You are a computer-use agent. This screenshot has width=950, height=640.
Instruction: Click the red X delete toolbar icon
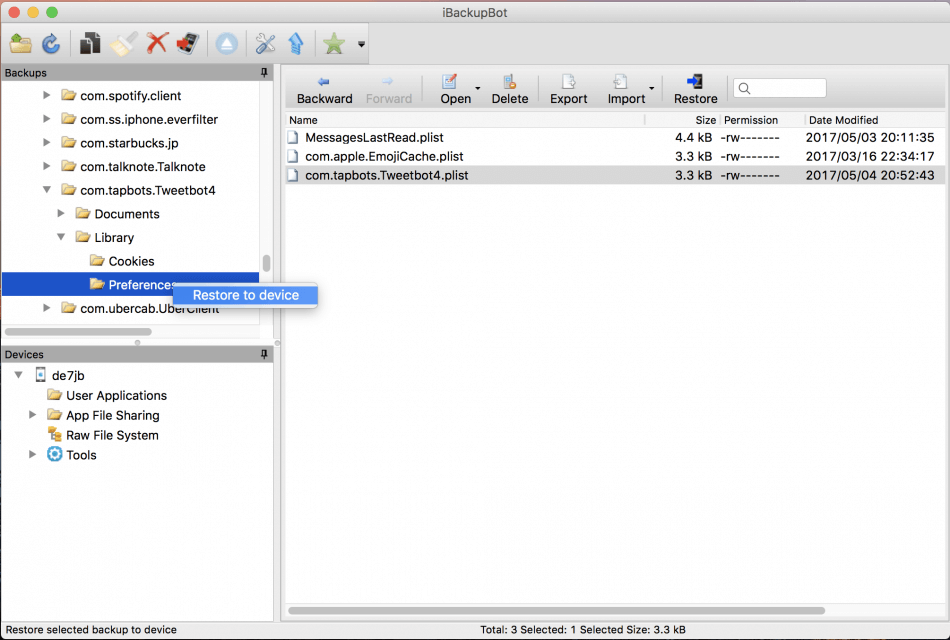[157, 44]
